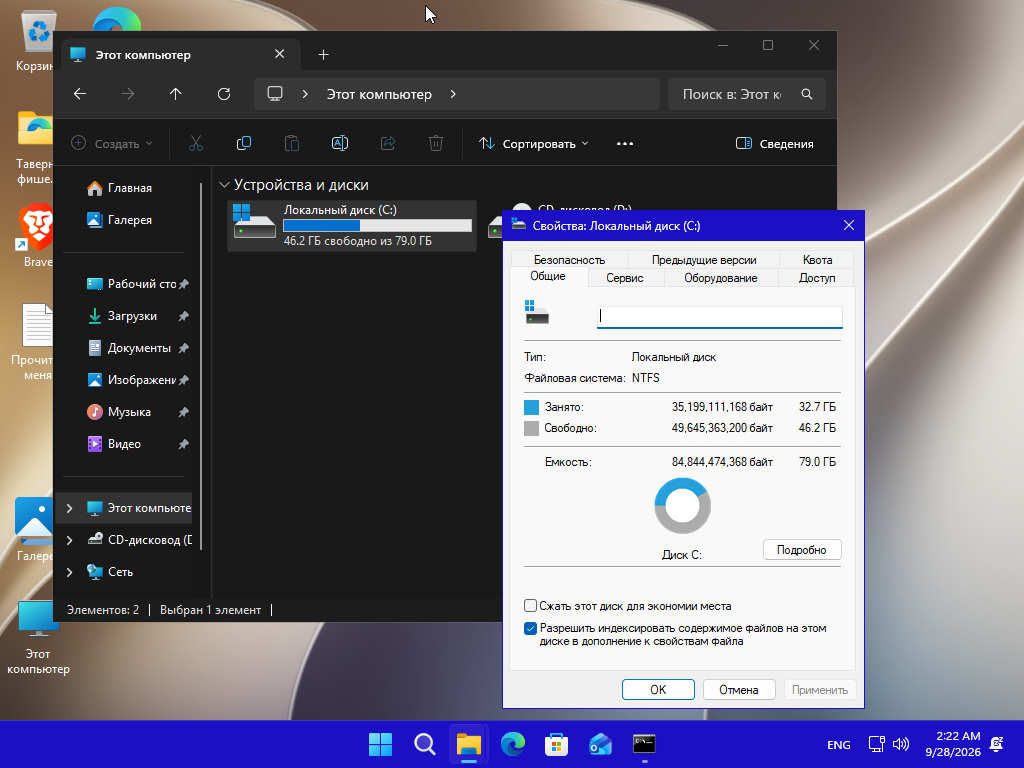Click chevron before Этот компьютер in address bar
Screen dimensions: 1024x768
click(x=305, y=94)
